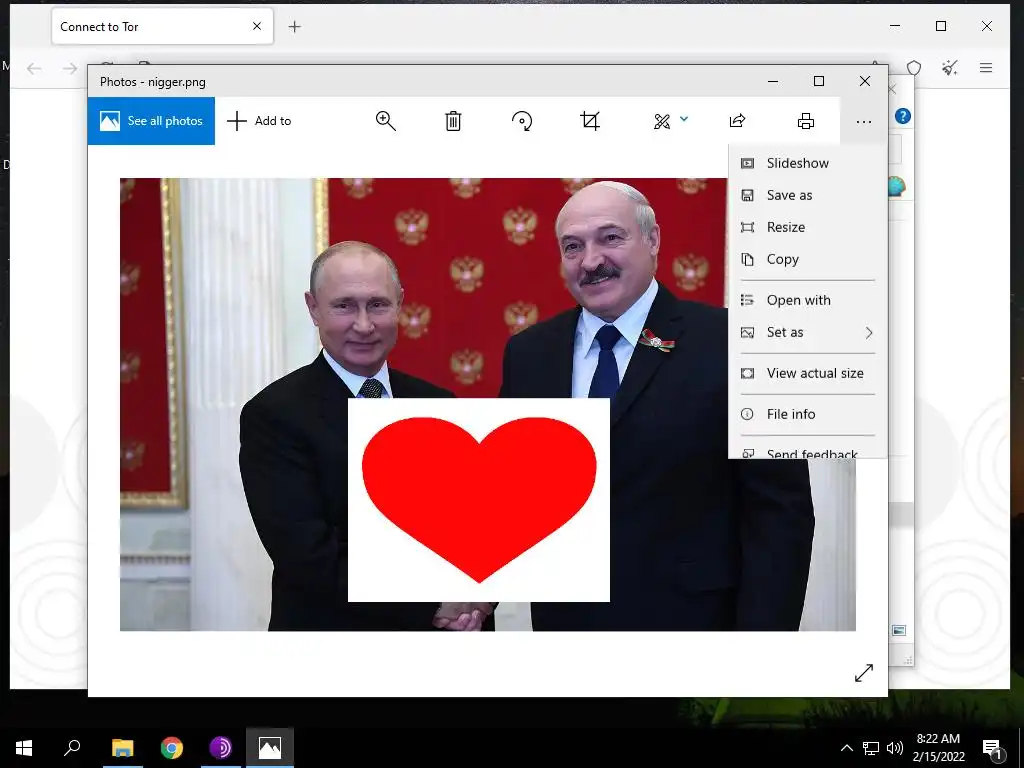Select the Connect to Tor tab
Viewport: 1024px width, 768px height.
[x=162, y=27]
